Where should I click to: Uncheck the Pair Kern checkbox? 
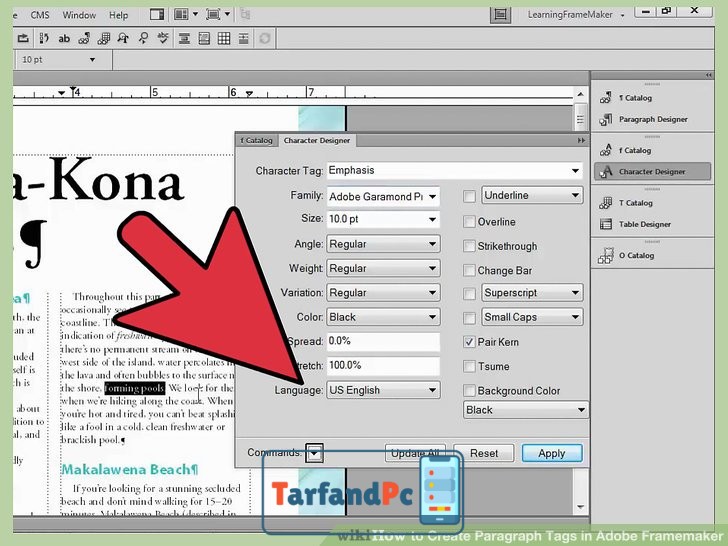[x=469, y=342]
